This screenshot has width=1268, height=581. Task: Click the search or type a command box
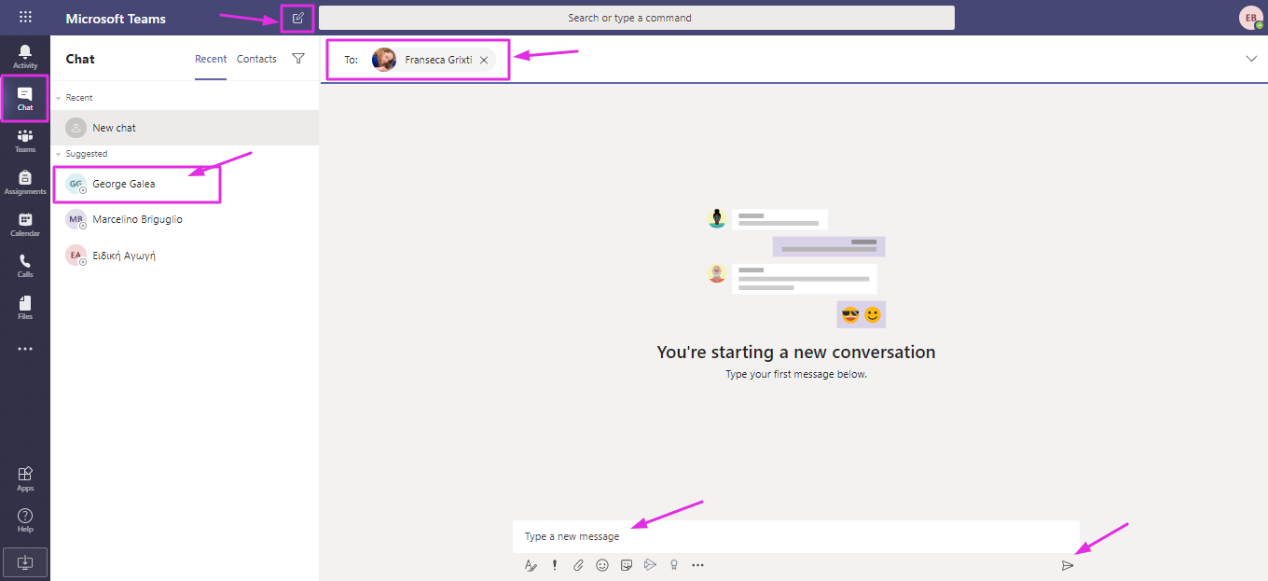pyautogui.click(x=637, y=18)
